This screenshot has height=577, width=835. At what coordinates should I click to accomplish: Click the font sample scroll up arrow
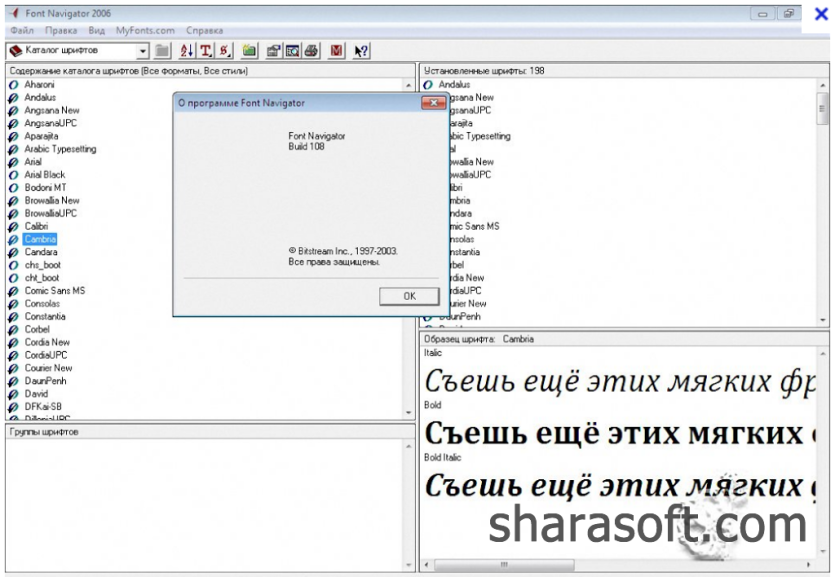823,353
